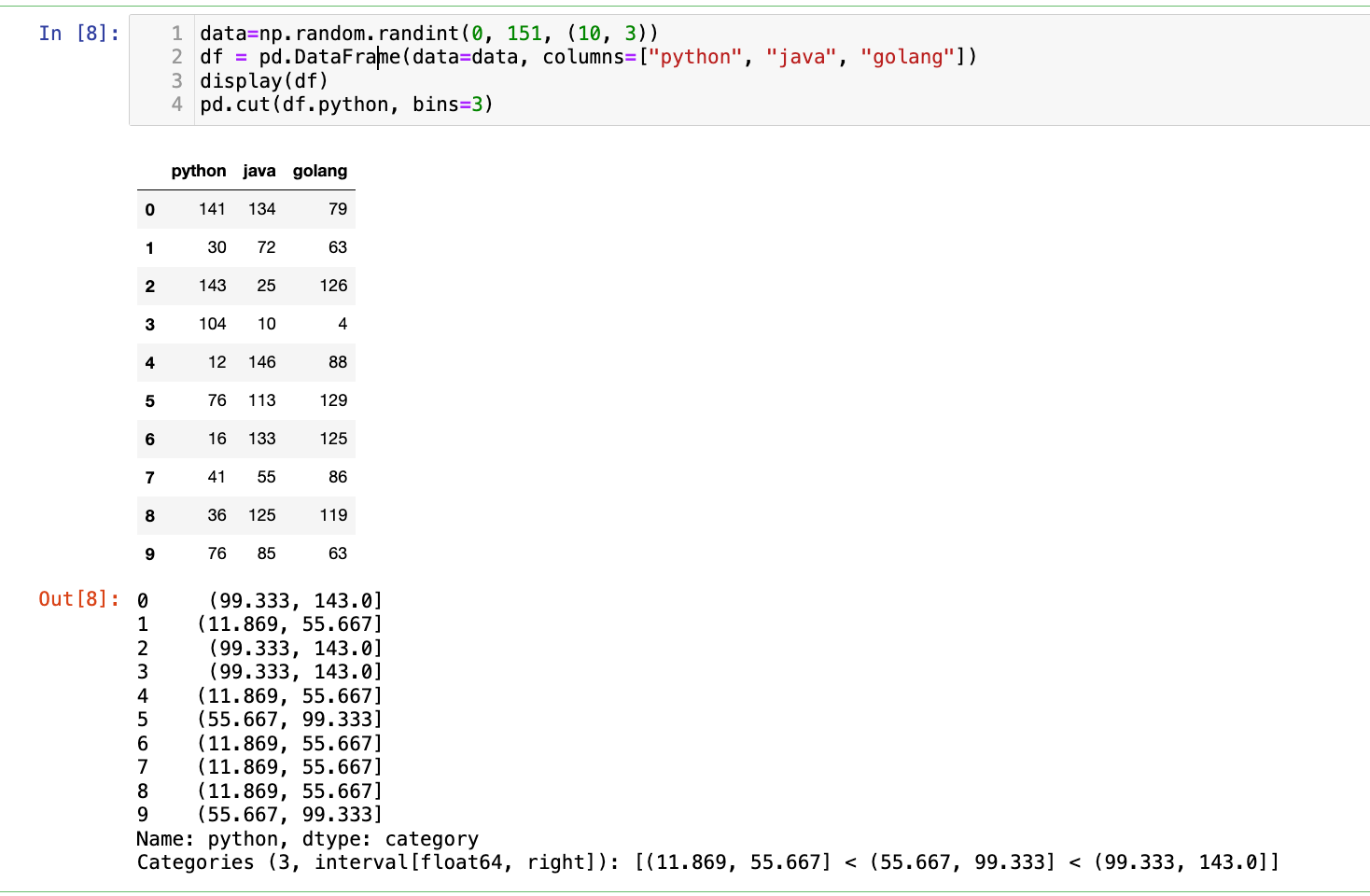Click the pd.cut bins=3 code line
The image size is (1370, 896).
345,105
